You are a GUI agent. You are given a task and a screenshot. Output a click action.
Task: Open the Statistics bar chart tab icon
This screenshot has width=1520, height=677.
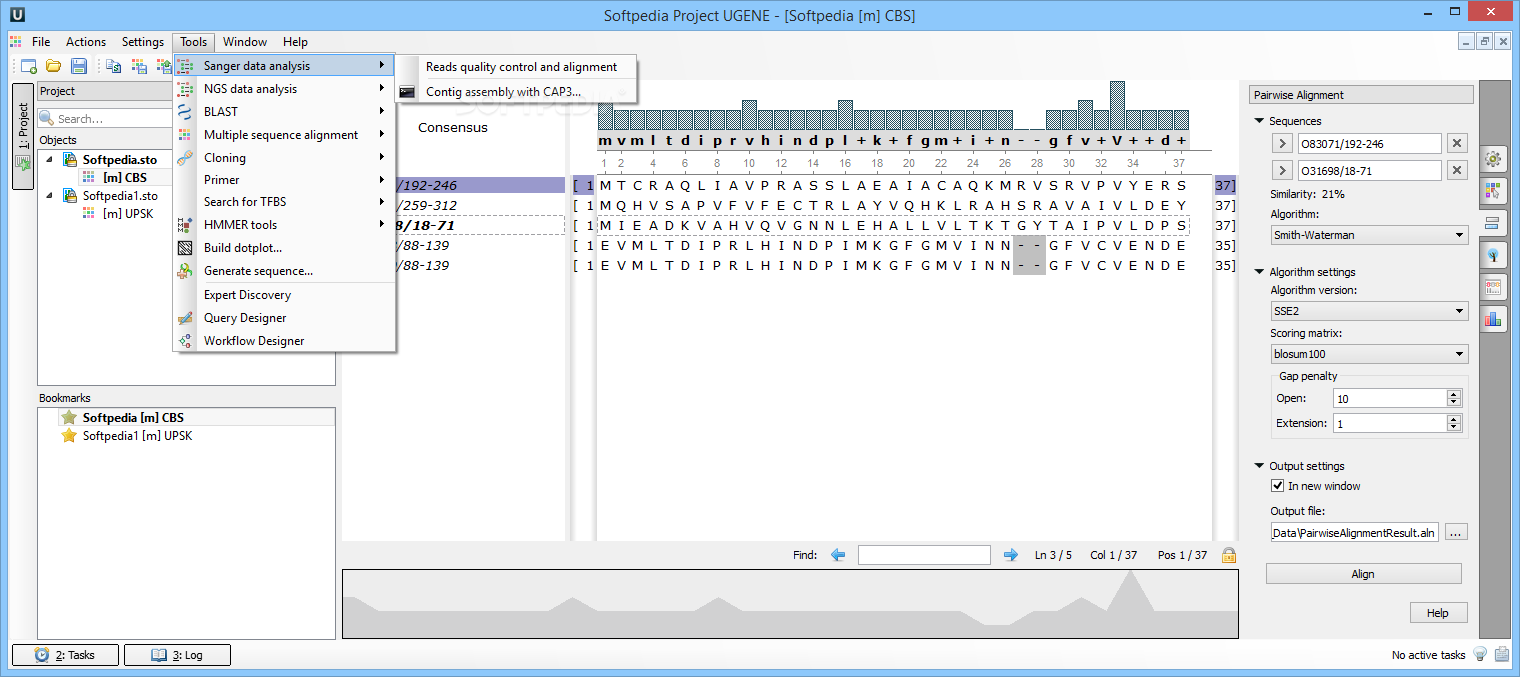click(1493, 318)
